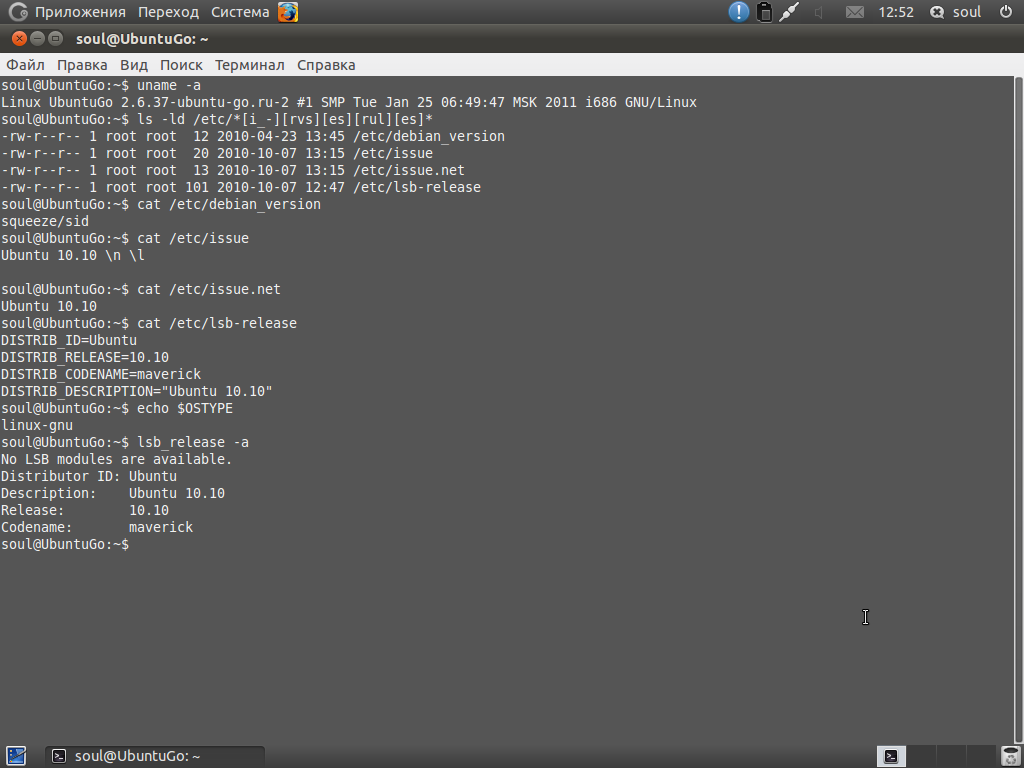Select soul@UbuntuGo taskbar window button
Screen dimensions: 1024x768
[154, 756]
